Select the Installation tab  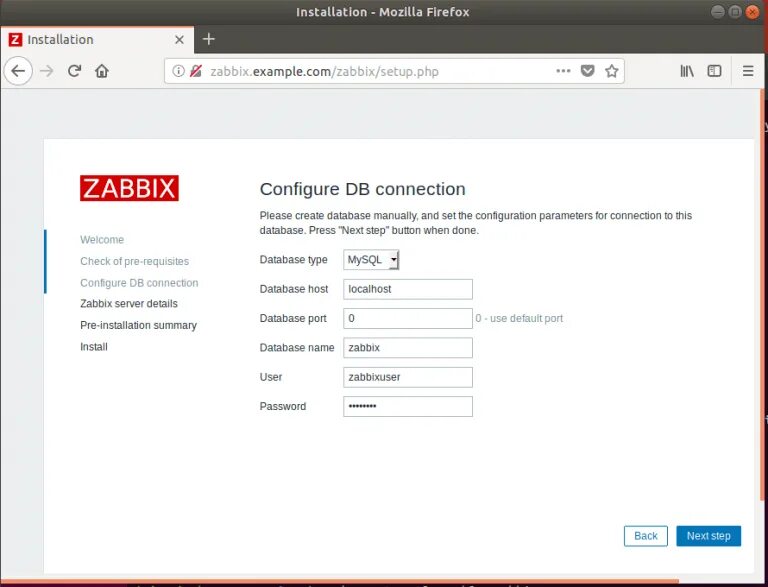tap(97, 40)
